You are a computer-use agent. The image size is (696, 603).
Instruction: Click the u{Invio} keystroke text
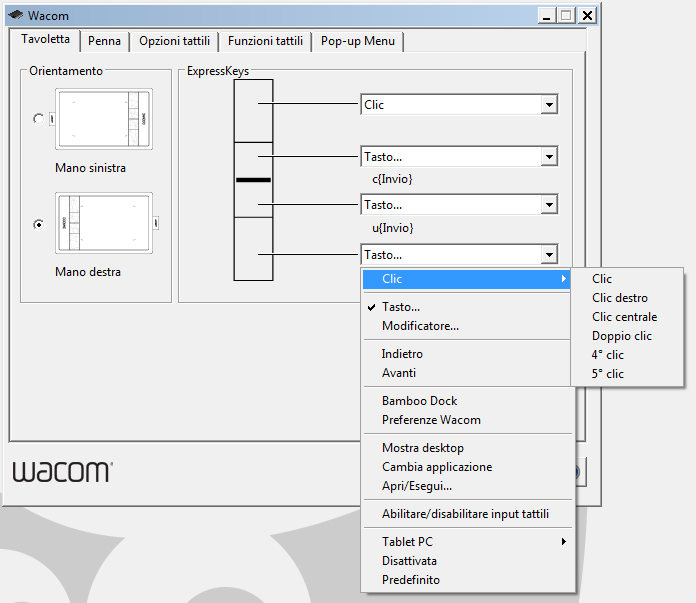click(x=393, y=228)
